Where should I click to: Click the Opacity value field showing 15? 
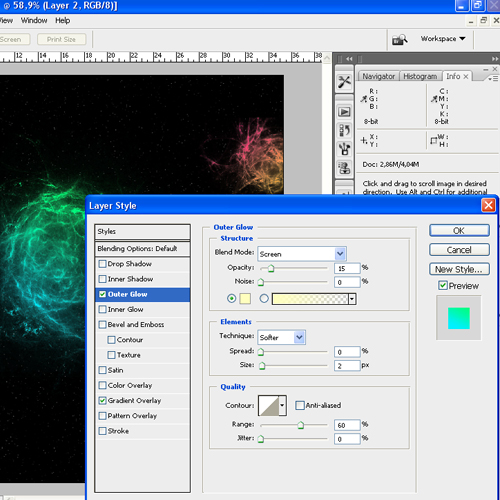coord(347,268)
